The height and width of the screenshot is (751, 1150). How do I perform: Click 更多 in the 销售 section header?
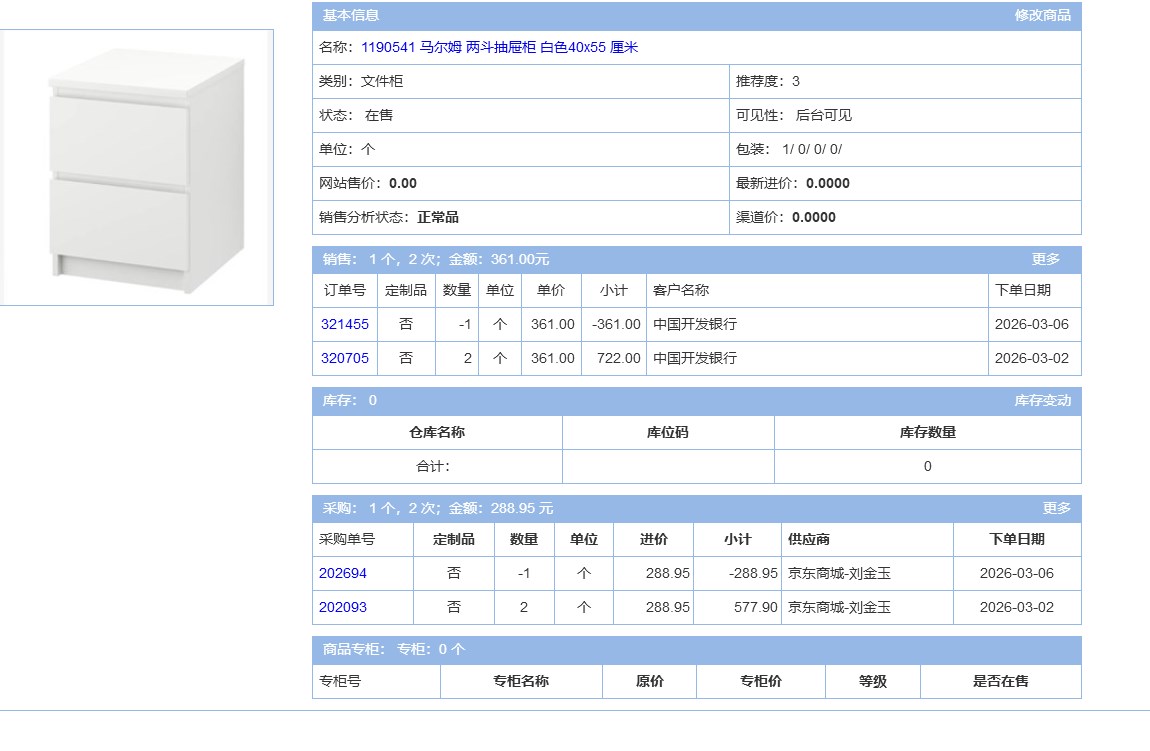(x=1045, y=259)
